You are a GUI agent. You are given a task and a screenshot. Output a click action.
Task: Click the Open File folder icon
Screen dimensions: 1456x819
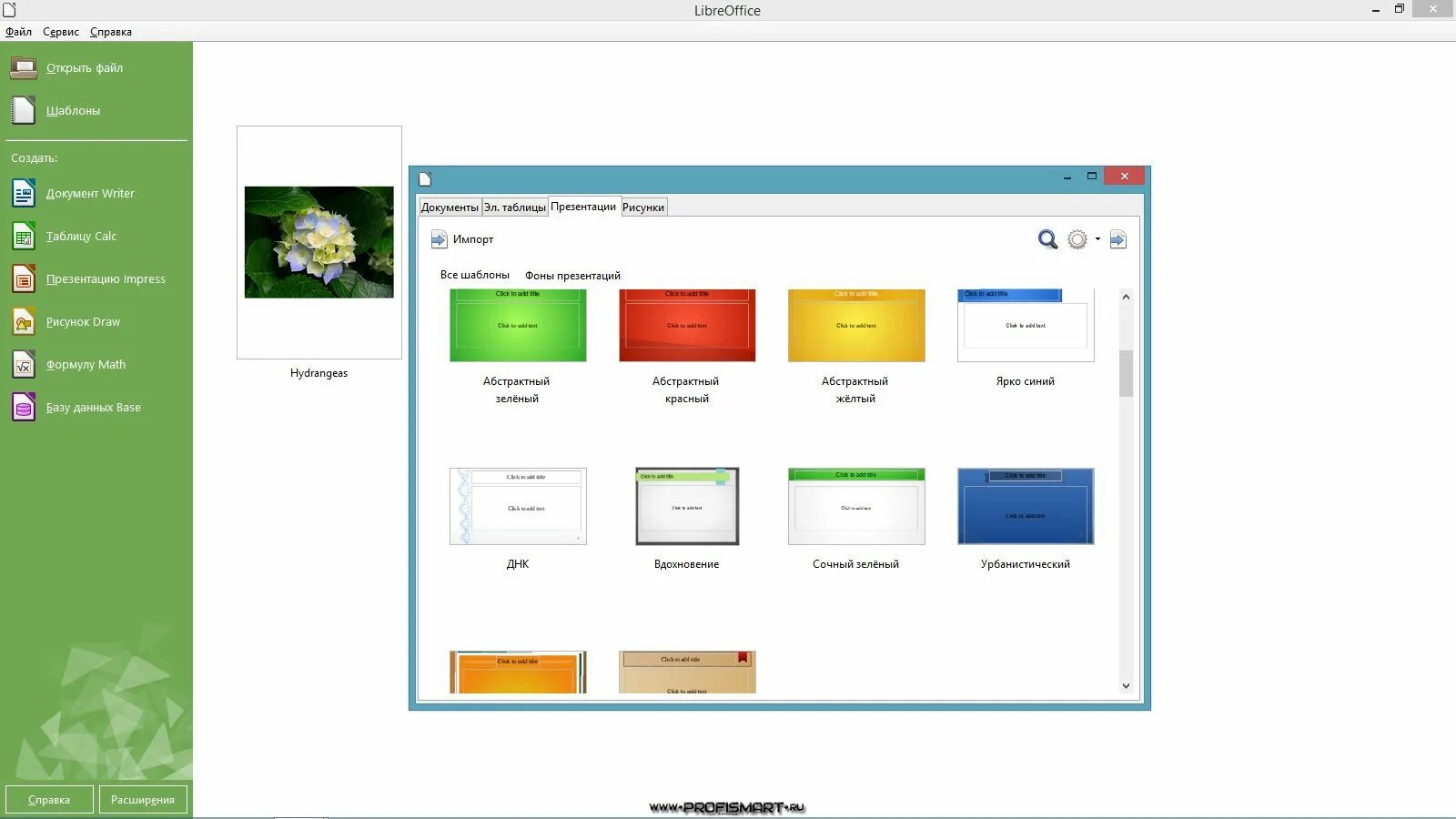click(24, 68)
